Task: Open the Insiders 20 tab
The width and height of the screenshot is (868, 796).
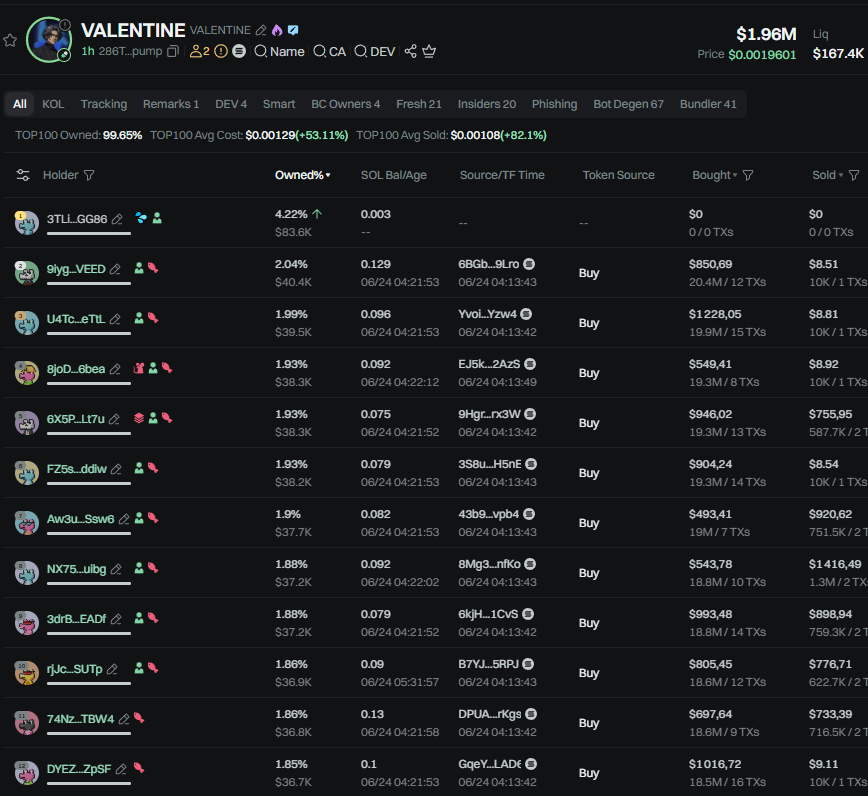Action: pos(487,104)
